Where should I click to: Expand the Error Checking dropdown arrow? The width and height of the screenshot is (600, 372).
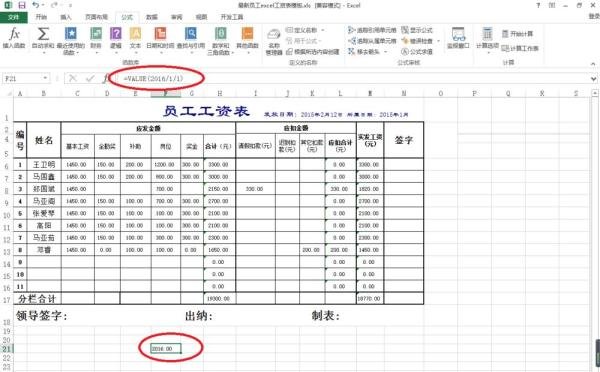point(438,41)
